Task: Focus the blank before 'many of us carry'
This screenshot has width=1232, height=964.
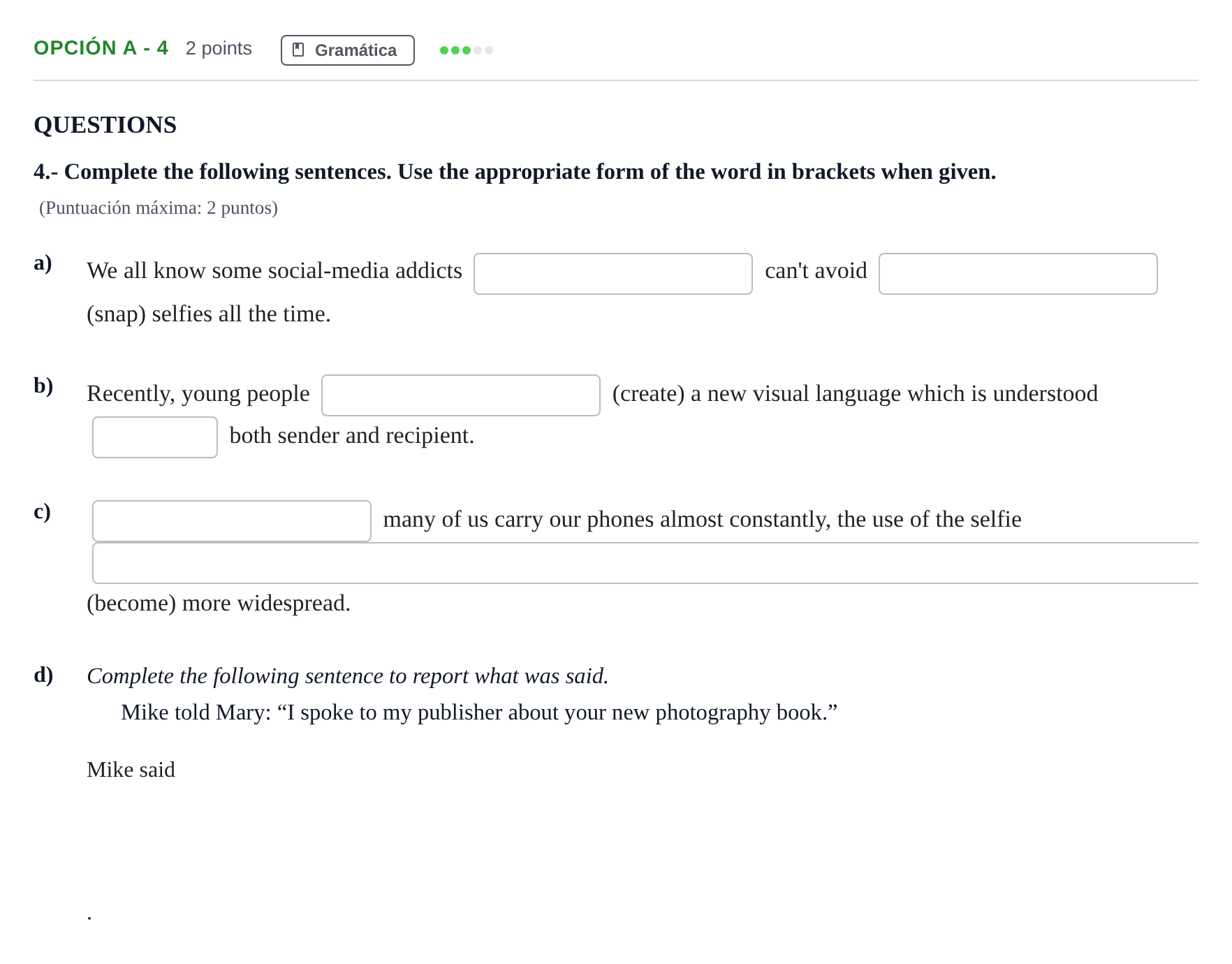Action: [x=232, y=521]
